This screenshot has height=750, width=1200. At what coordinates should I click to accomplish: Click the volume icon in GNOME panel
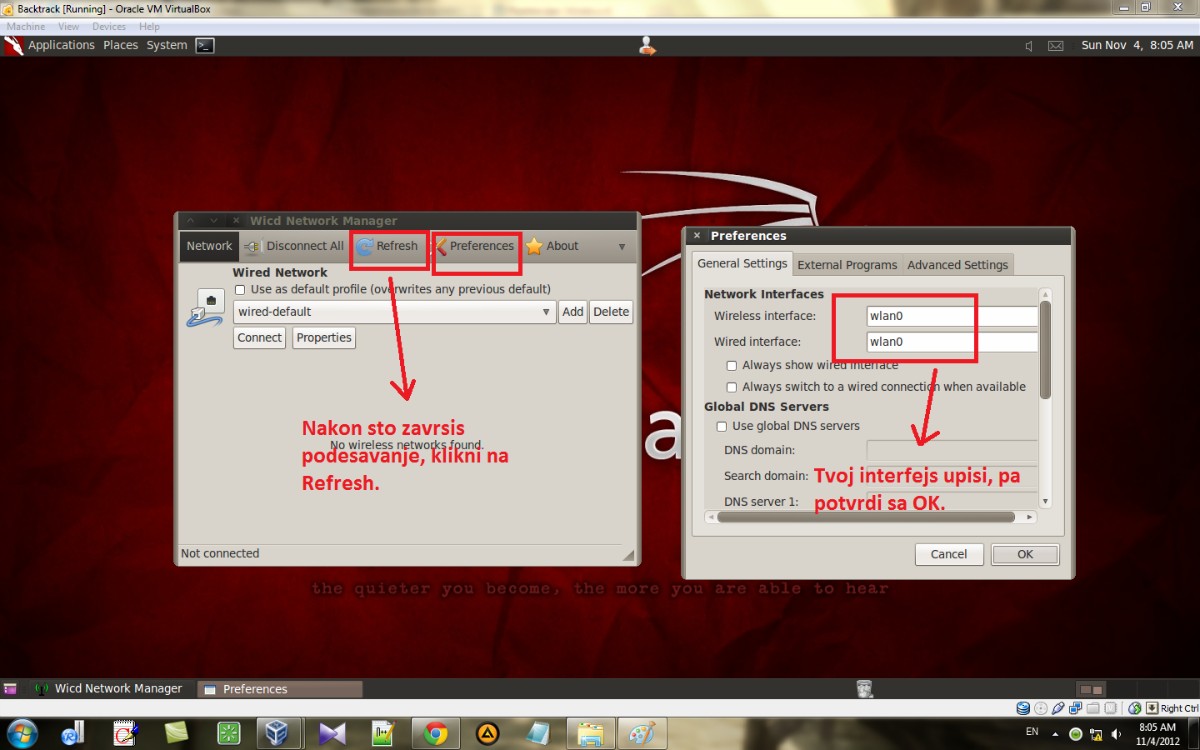click(x=1029, y=46)
